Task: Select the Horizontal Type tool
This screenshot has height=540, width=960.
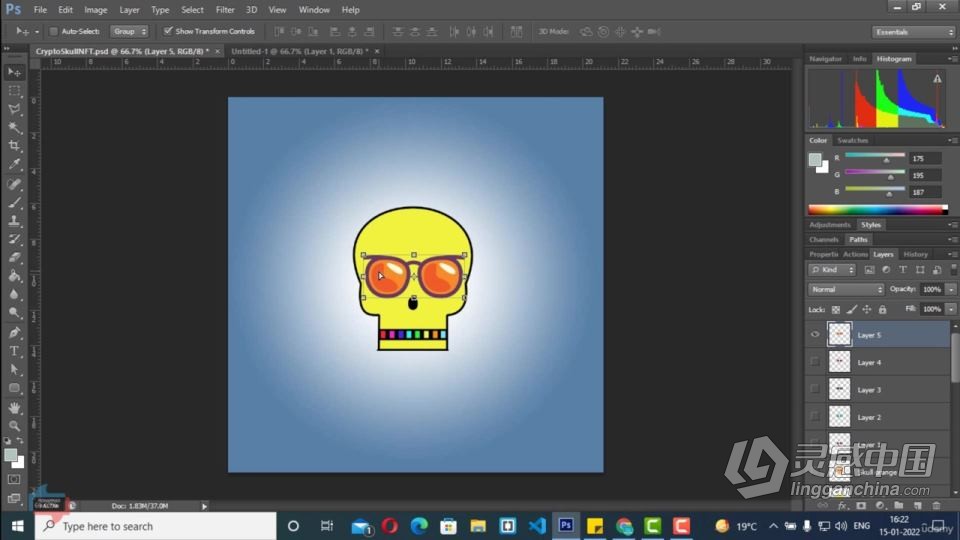Action: (14, 351)
